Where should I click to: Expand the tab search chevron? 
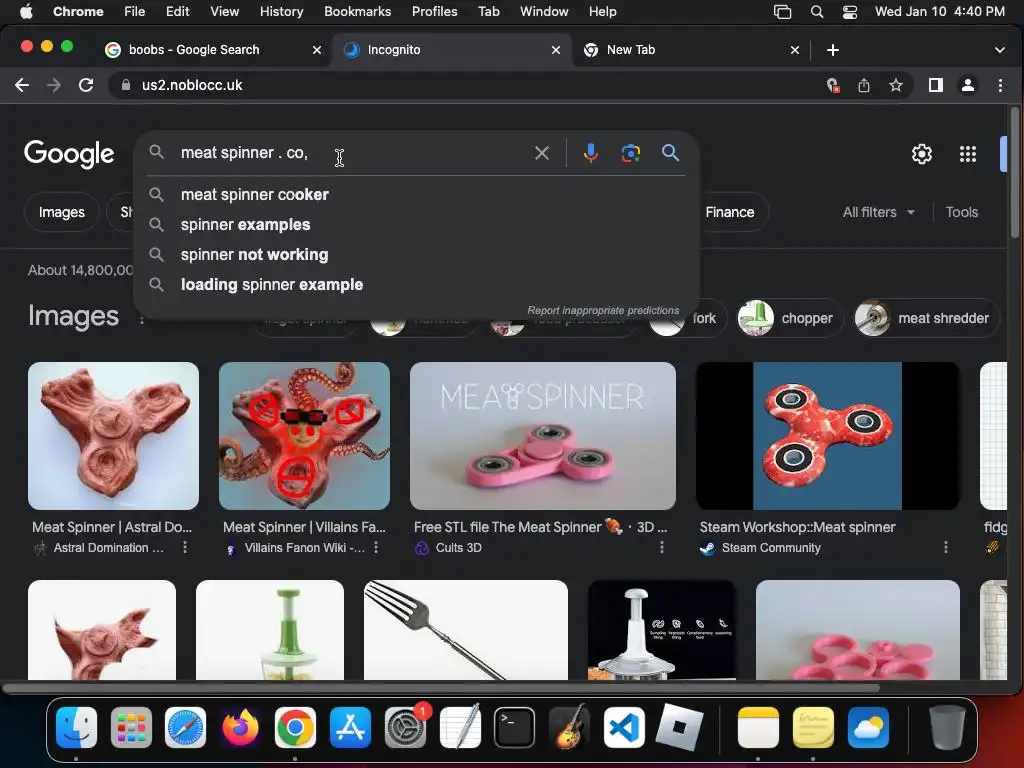click(x=999, y=50)
